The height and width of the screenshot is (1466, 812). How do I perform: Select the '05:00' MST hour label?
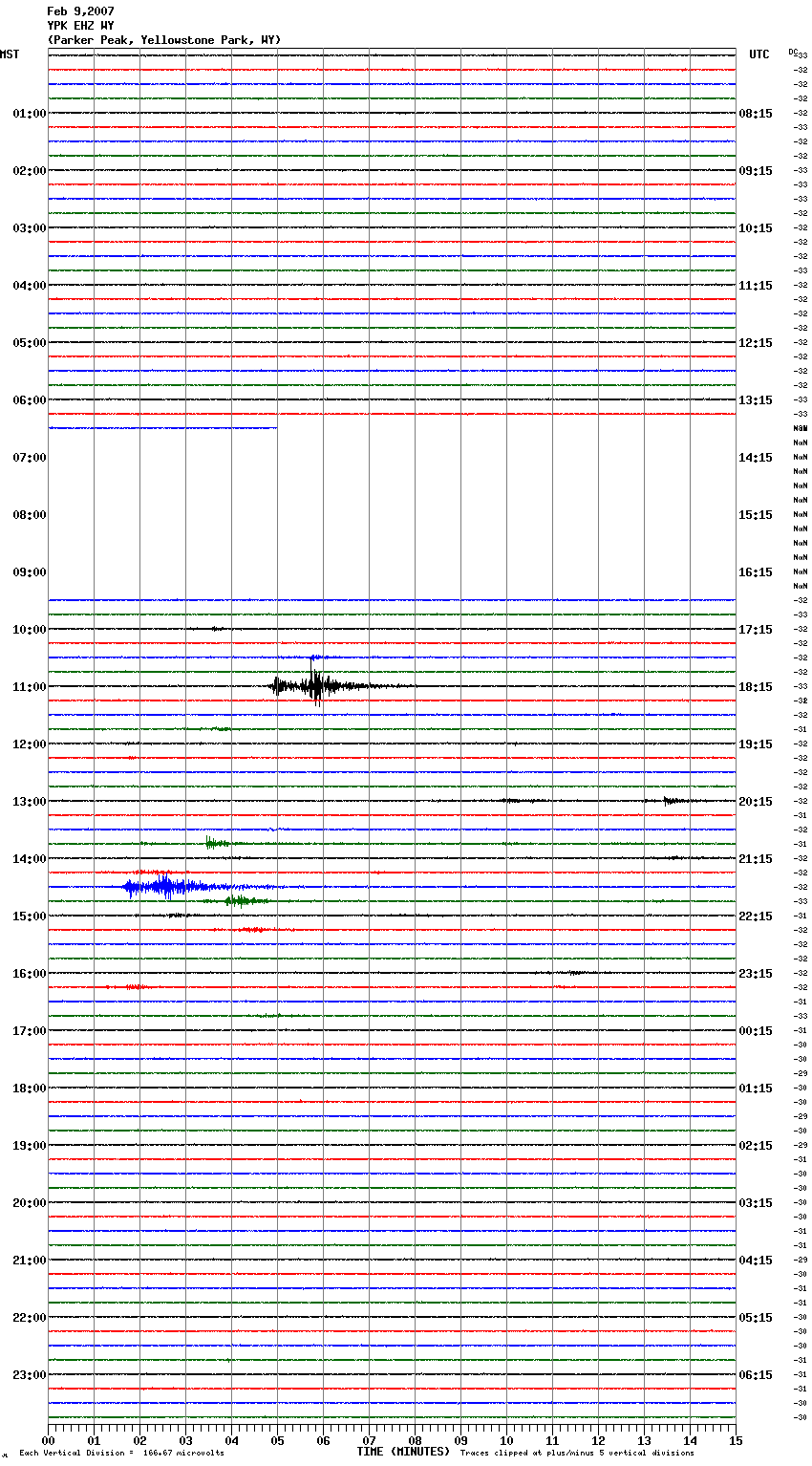(x=30, y=343)
